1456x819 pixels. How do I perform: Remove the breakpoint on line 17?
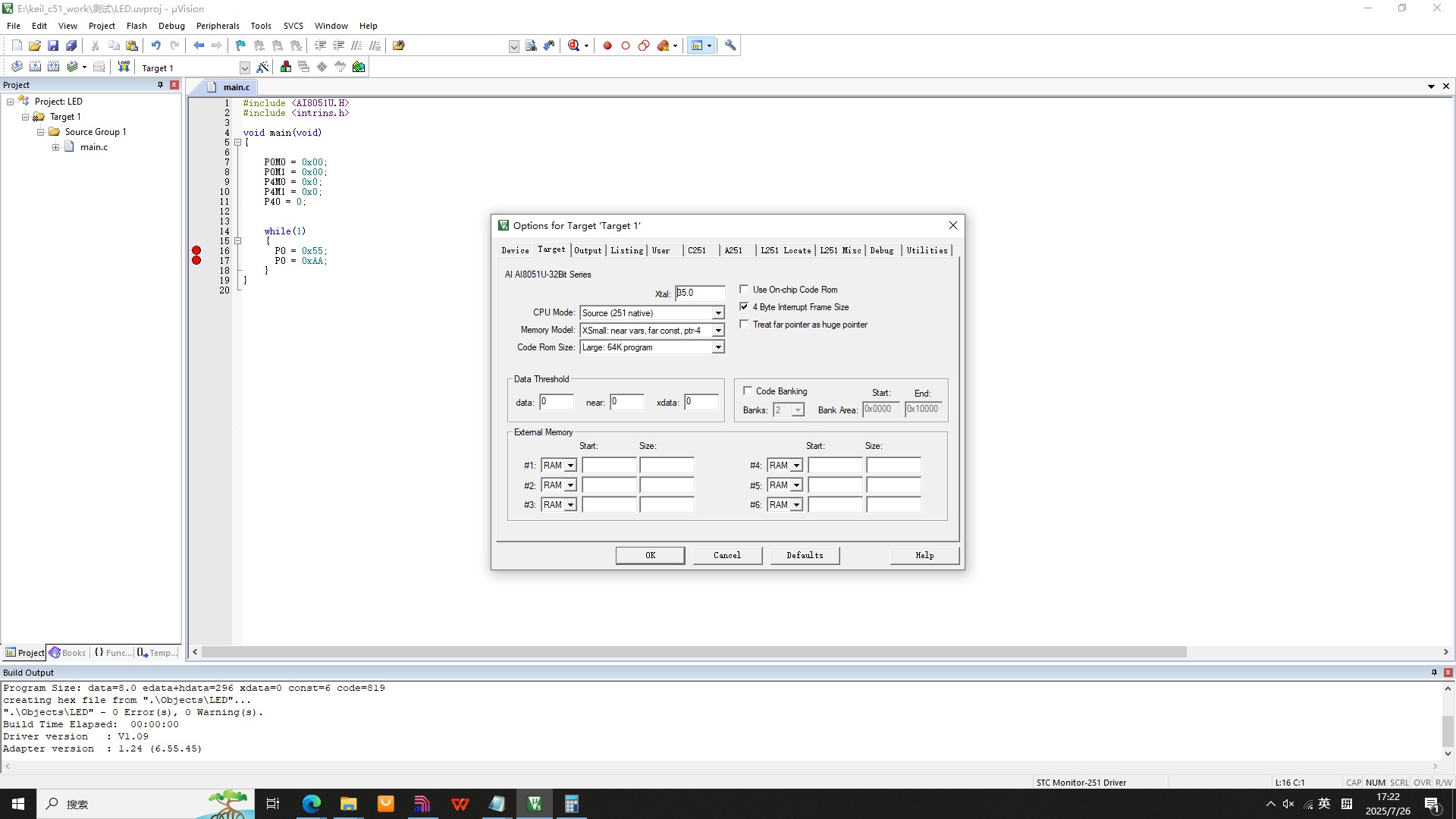pos(196,260)
